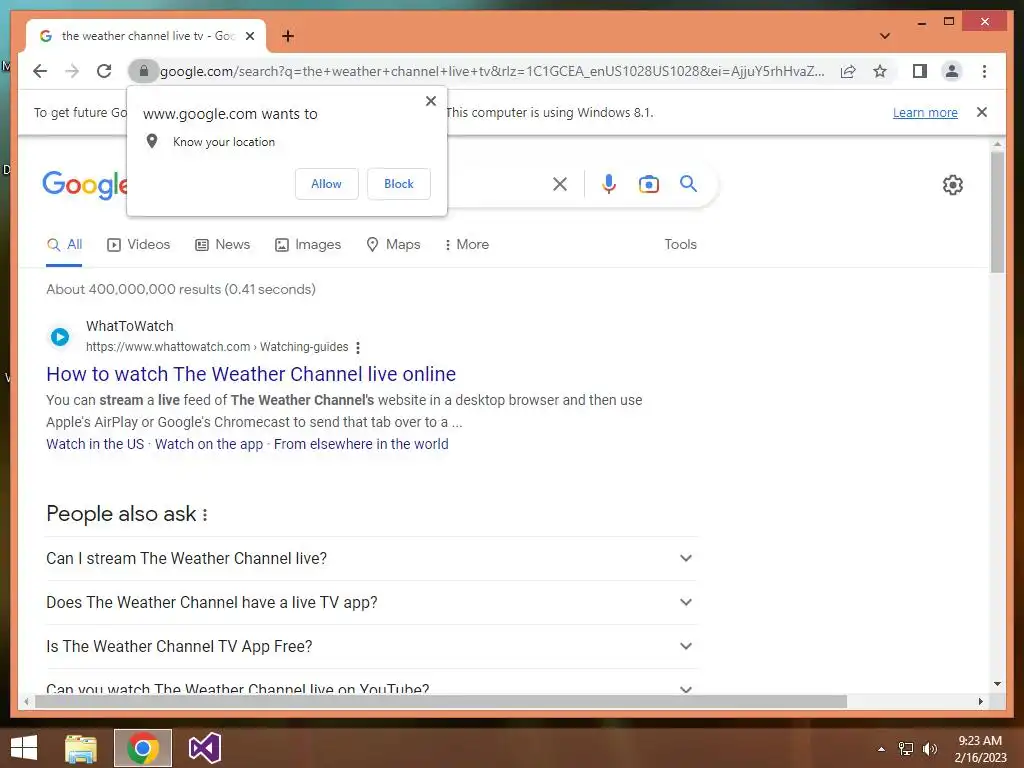The image size is (1024, 768).
Task: Click the padlock site info icon
Action: (144, 71)
